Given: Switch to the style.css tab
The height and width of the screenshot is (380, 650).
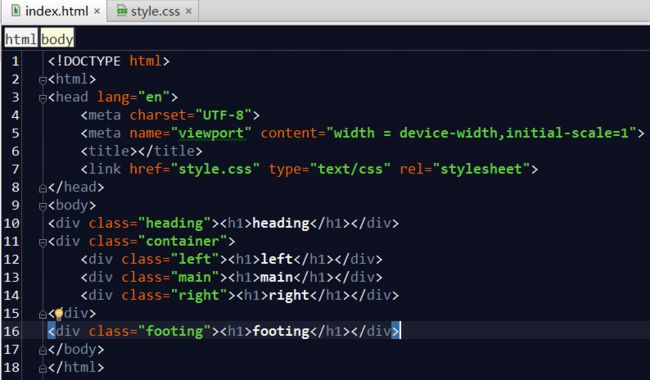Looking at the screenshot, I should click(x=153, y=11).
